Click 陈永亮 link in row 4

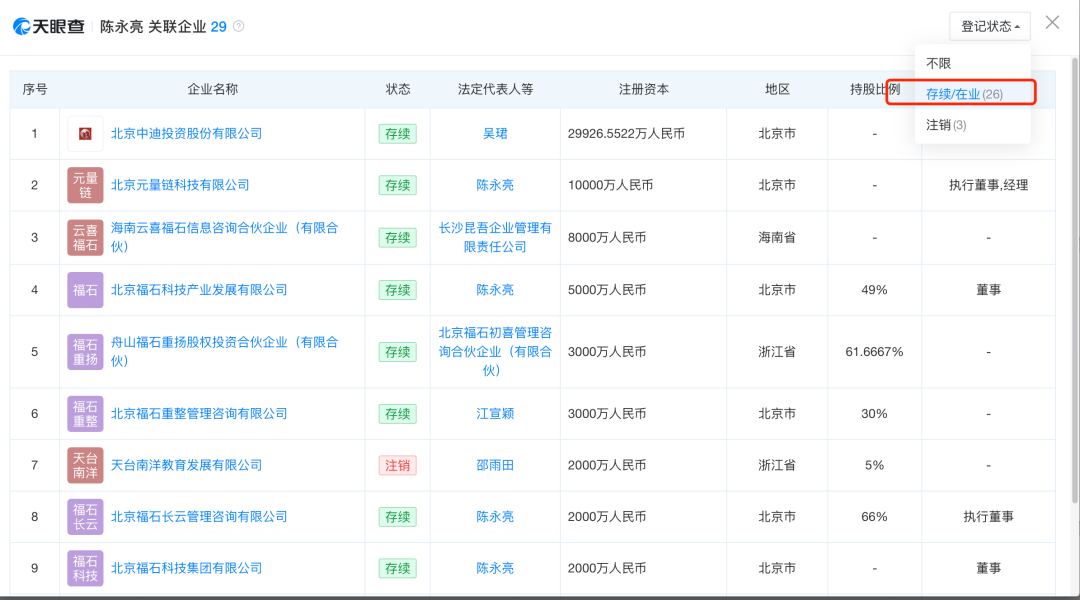(495, 289)
